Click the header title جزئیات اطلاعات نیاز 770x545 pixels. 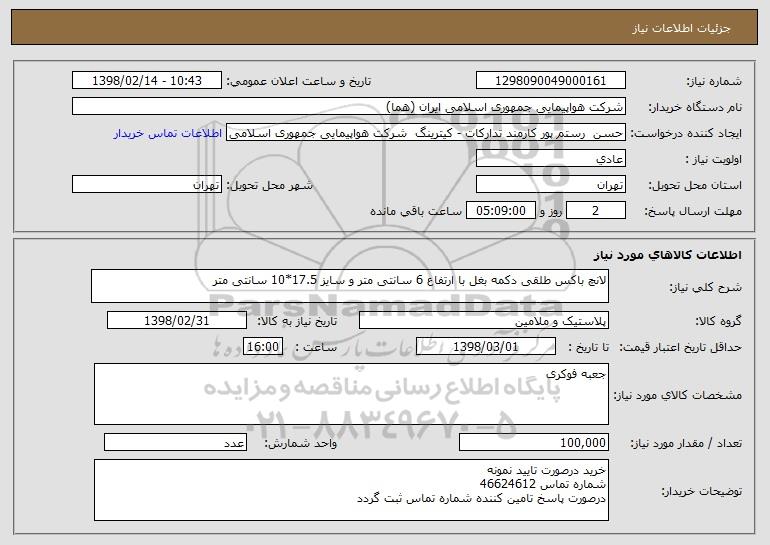click(681, 28)
